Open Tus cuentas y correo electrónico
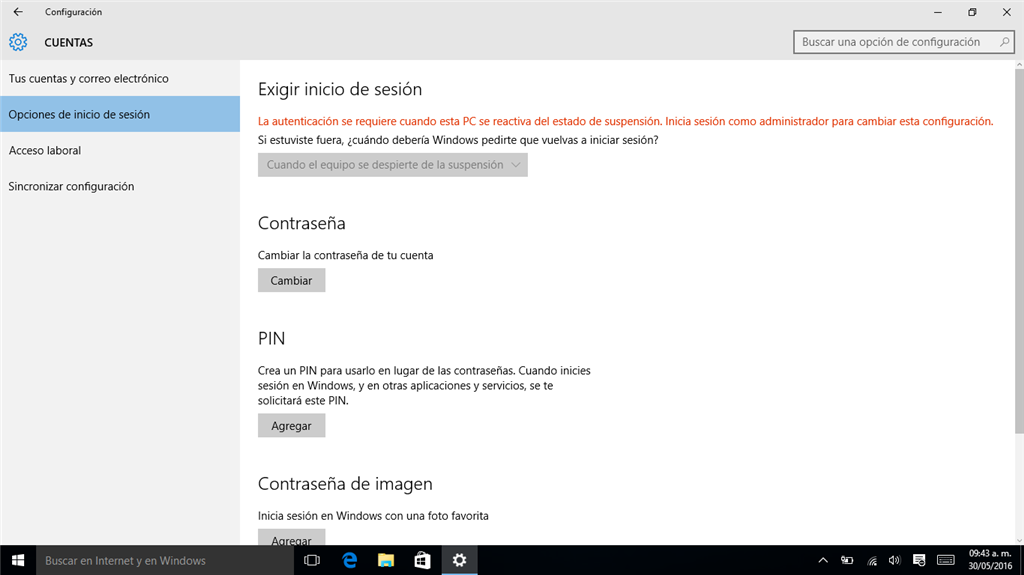This screenshot has width=1024, height=575. click(x=120, y=78)
